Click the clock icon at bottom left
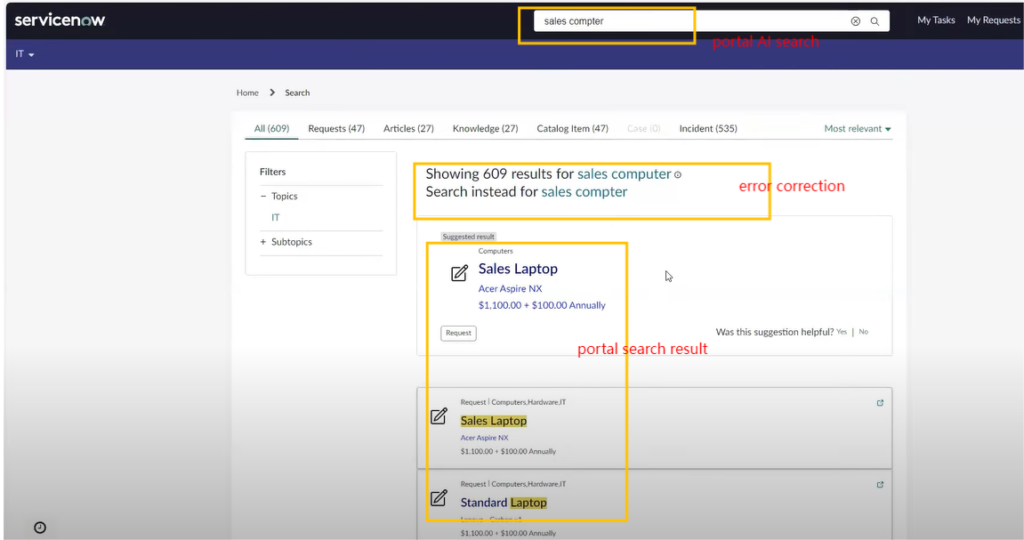This screenshot has height=540, width=1024. point(40,527)
